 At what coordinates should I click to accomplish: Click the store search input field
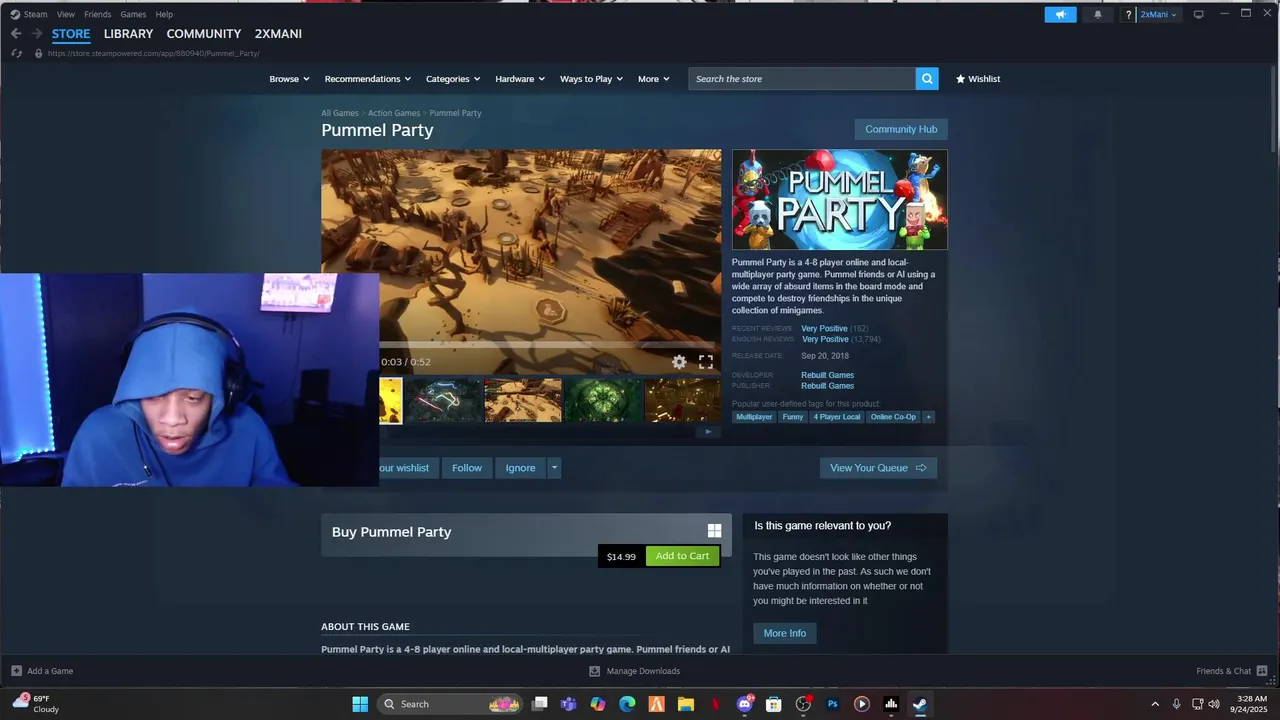click(x=802, y=79)
